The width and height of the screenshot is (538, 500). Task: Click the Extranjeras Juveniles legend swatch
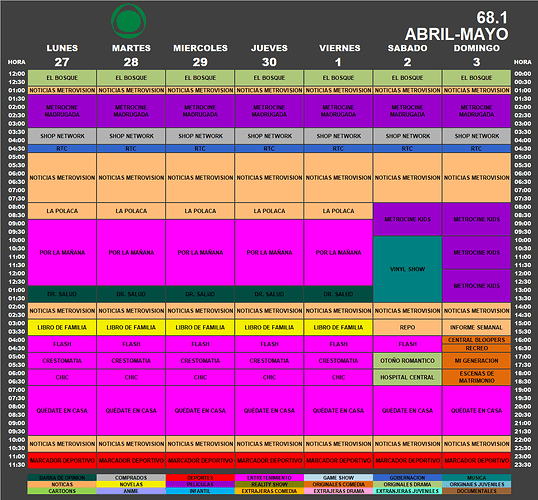coord(408,491)
